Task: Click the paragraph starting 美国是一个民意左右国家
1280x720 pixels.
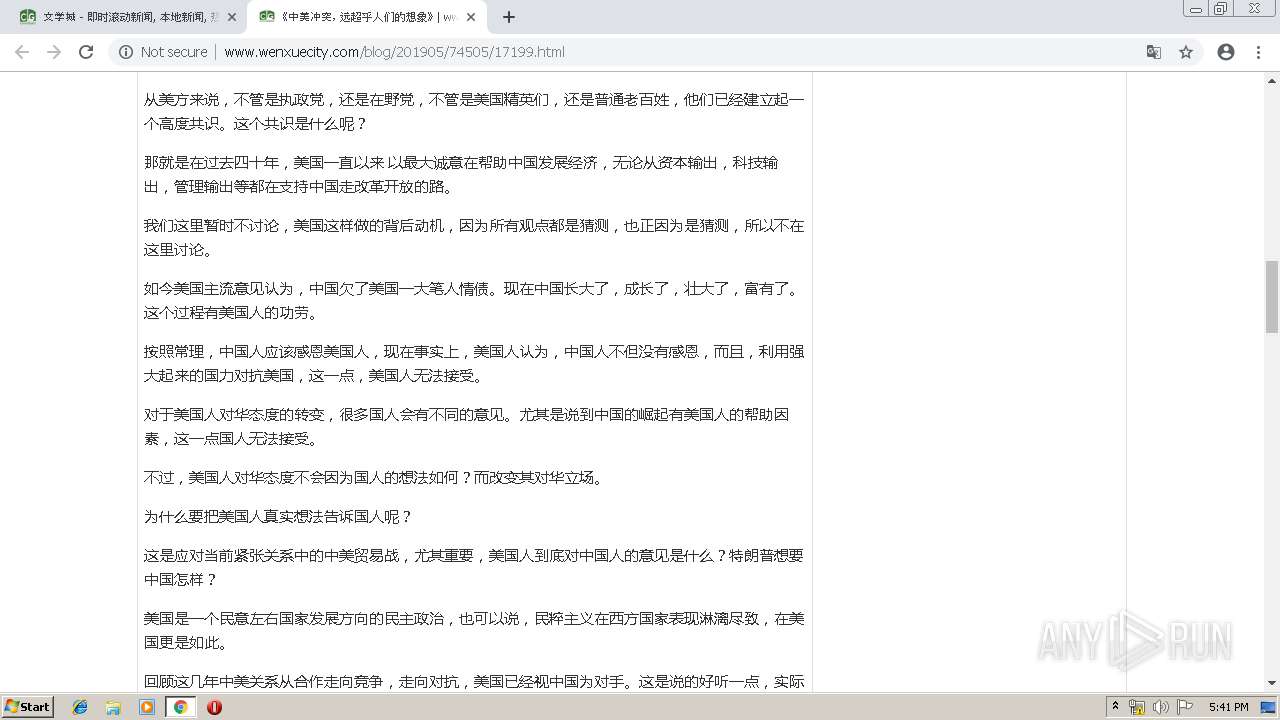Action: (x=474, y=630)
